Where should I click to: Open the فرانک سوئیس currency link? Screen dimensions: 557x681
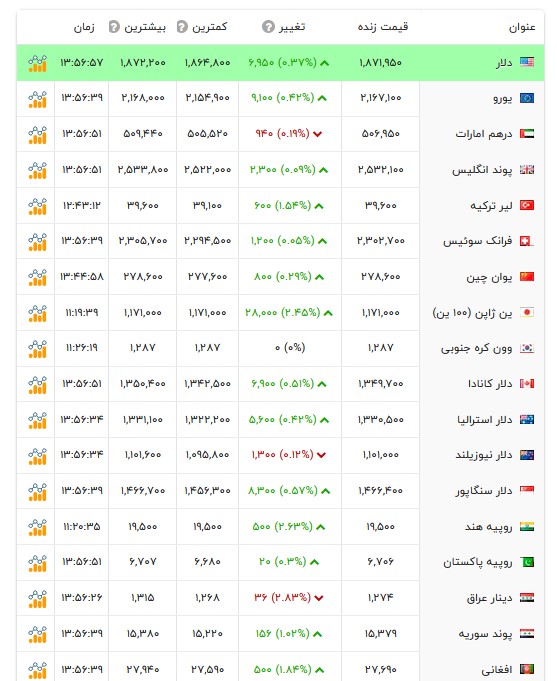point(478,241)
